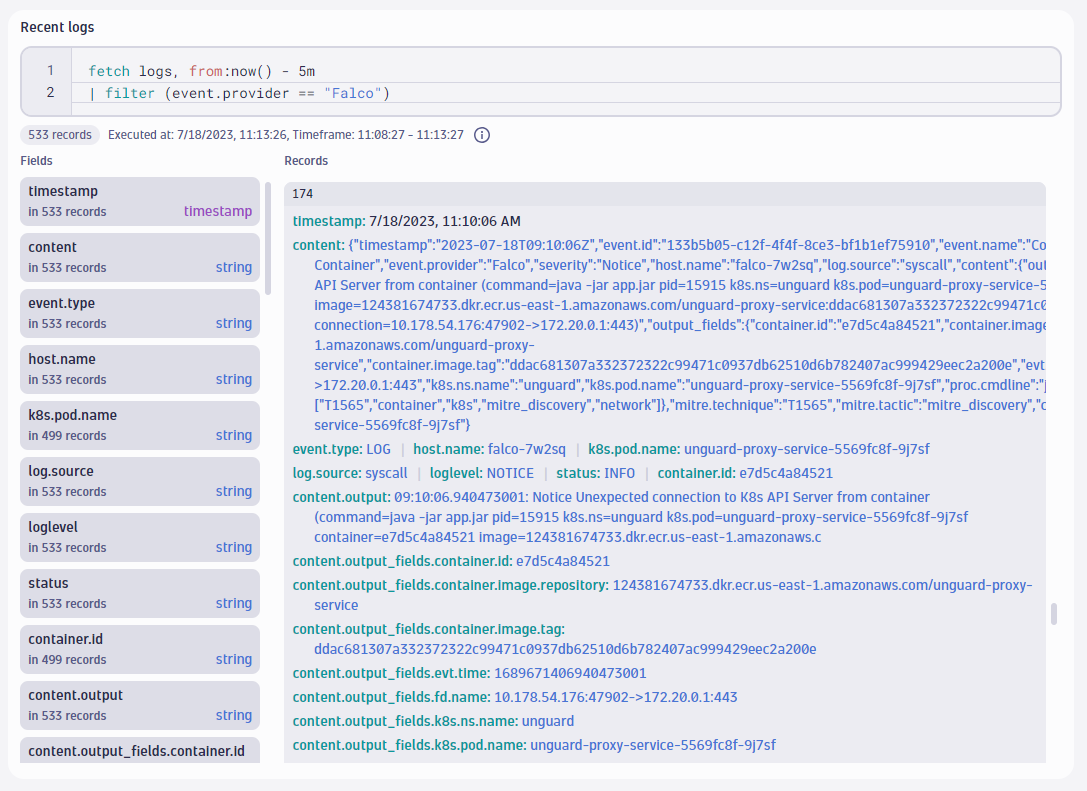Click the record header labeled 174

click(302, 193)
